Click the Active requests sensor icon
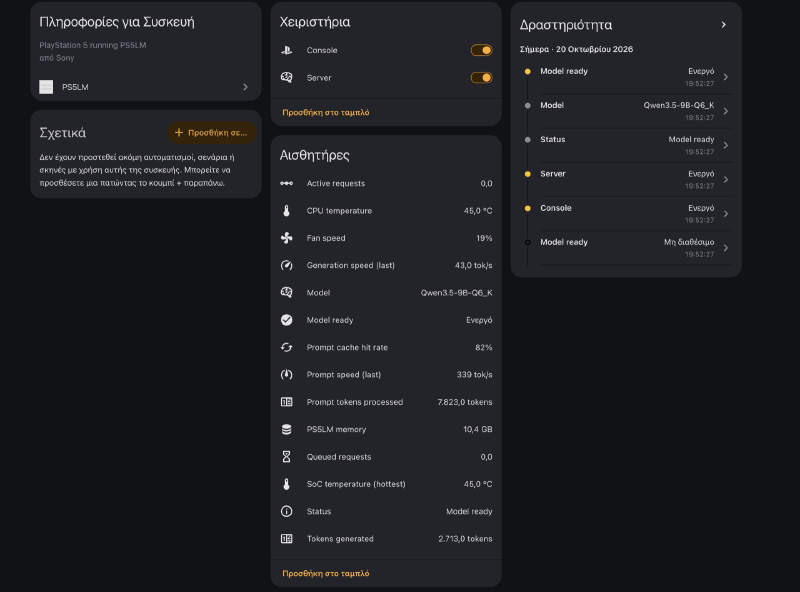Viewport: 800px width, 592px height. point(287,183)
